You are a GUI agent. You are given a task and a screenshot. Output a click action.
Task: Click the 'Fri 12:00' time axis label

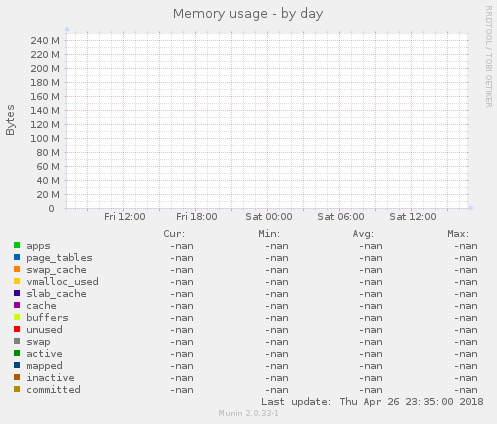coord(125,217)
